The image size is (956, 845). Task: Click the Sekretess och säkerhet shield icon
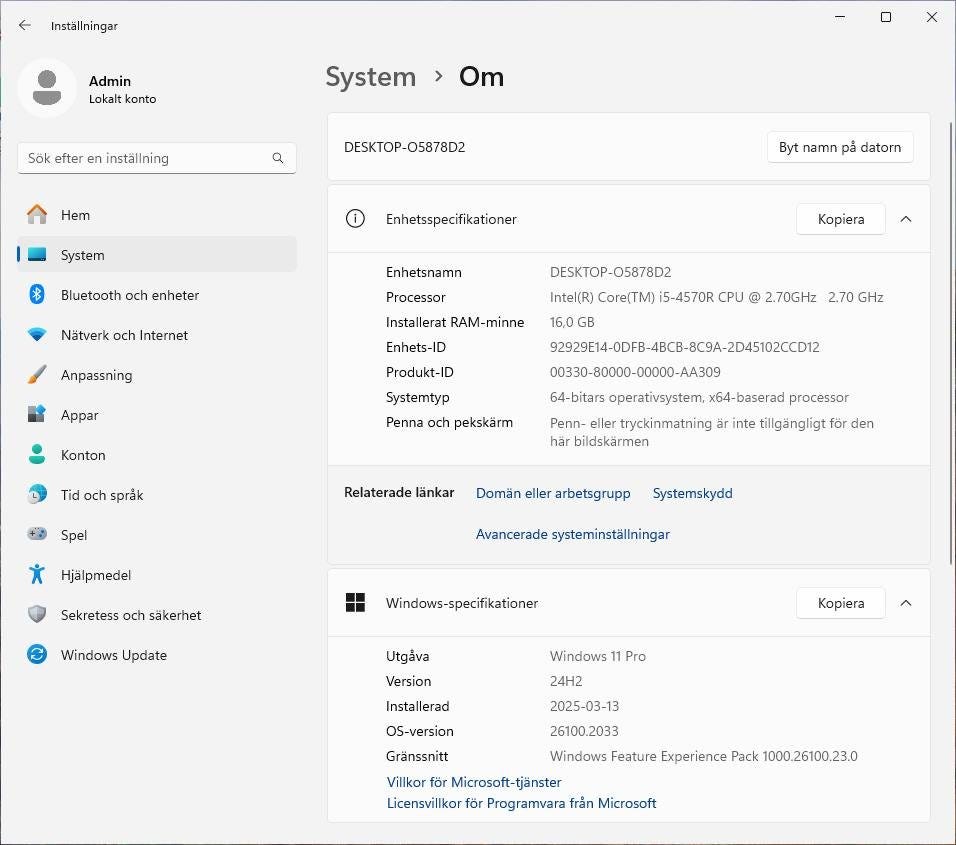tap(37, 615)
